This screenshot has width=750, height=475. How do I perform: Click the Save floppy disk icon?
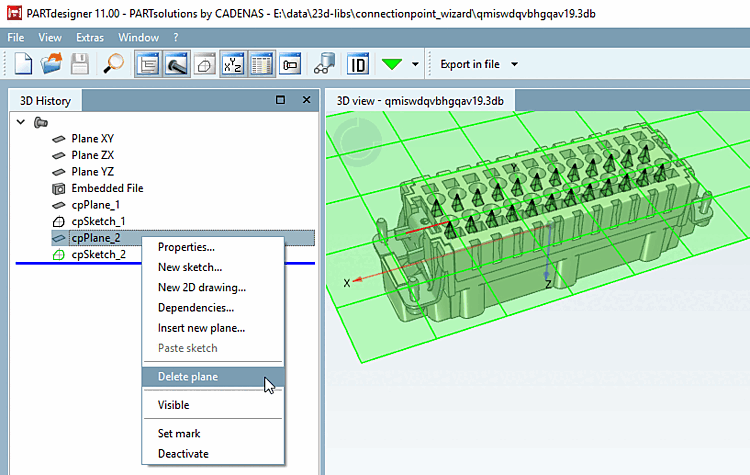tap(80, 65)
